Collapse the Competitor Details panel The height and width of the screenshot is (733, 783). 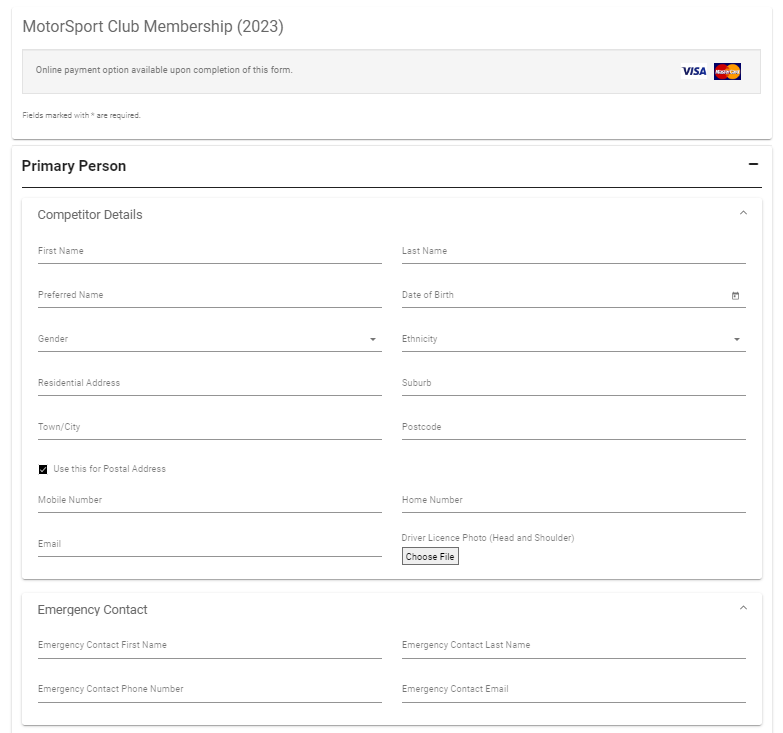(x=743, y=213)
